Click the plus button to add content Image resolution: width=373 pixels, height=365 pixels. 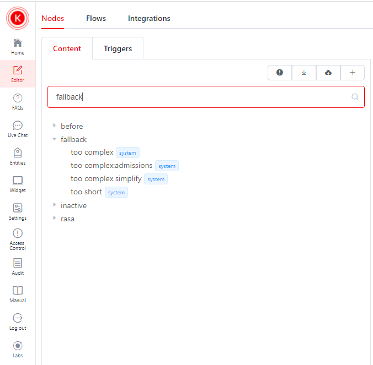click(352, 72)
